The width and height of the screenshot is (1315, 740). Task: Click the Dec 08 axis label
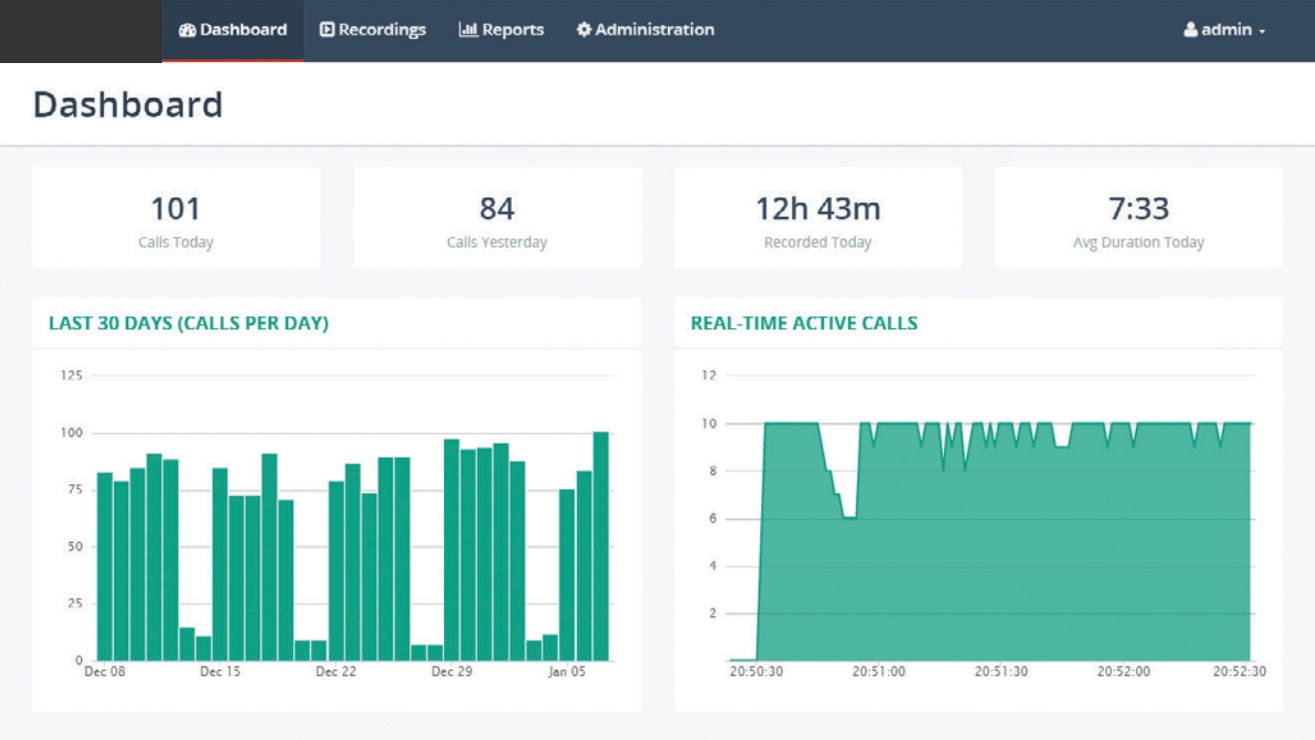(105, 672)
